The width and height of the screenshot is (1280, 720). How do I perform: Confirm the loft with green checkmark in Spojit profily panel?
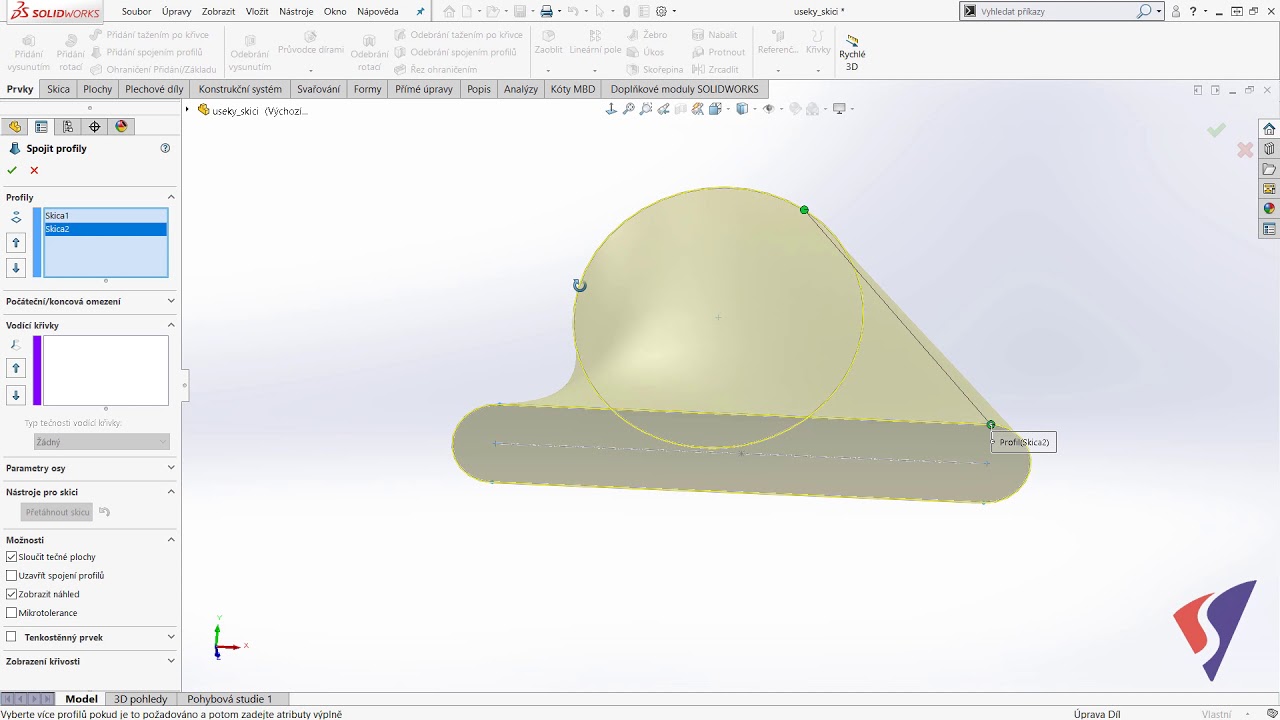pos(12,170)
